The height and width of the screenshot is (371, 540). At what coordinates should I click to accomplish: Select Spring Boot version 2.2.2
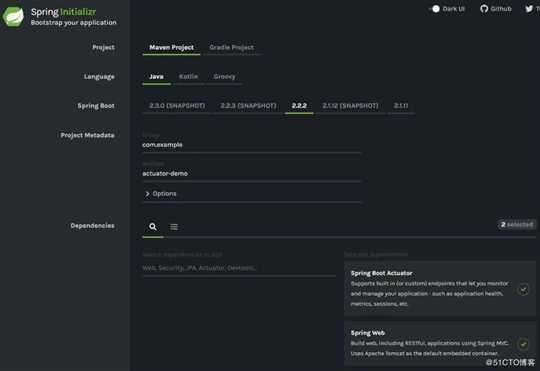(x=299, y=106)
